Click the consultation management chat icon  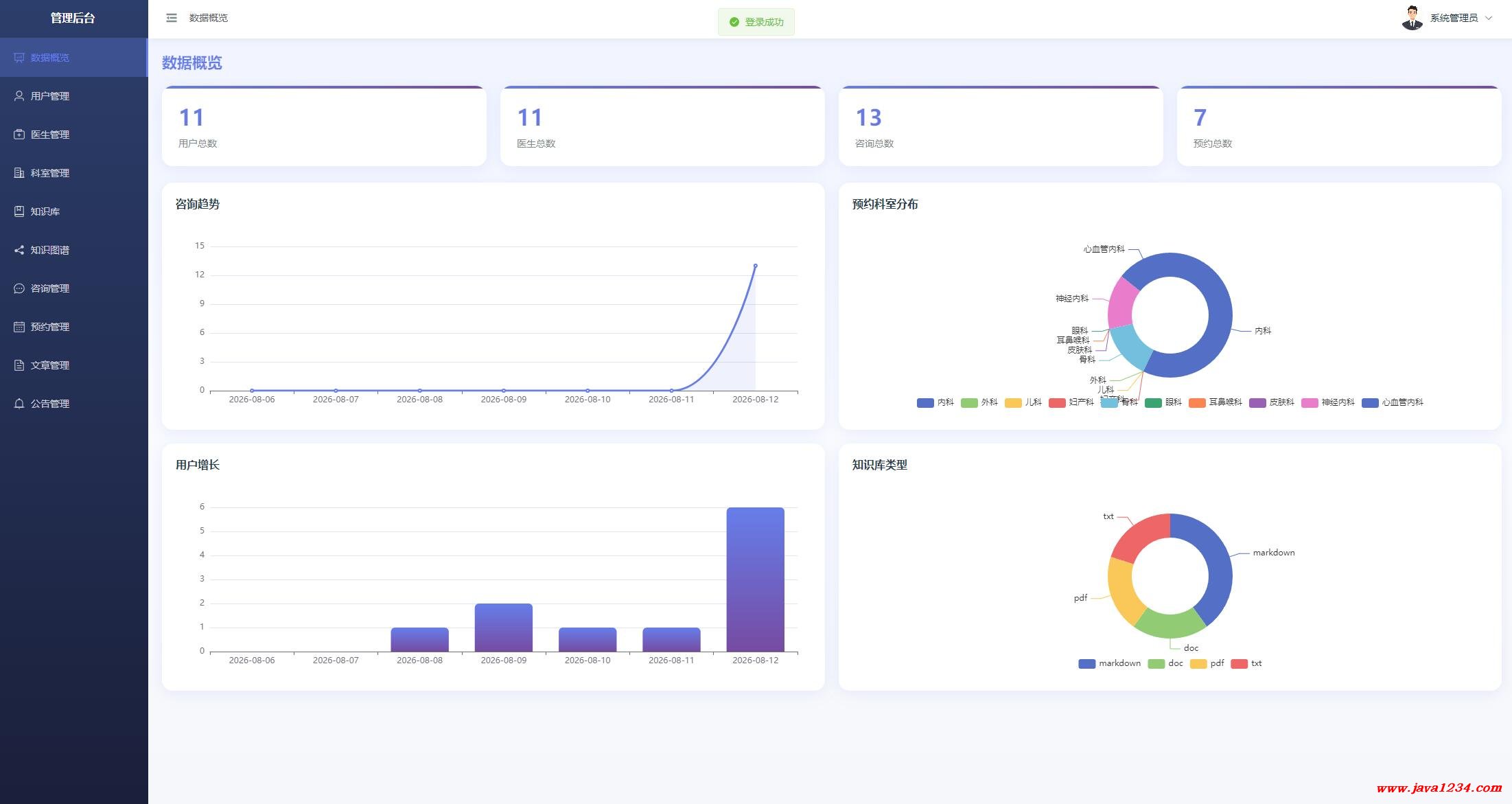tap(19, 288)
